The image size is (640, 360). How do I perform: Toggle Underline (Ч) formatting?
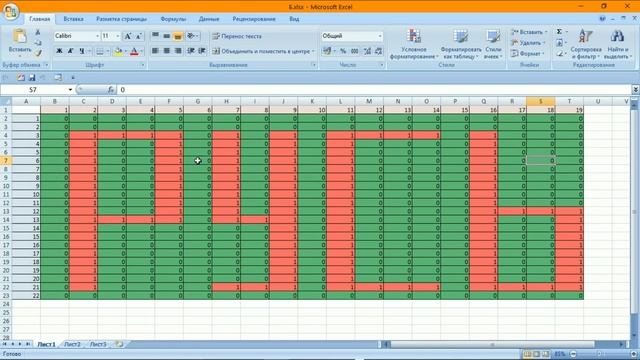[82, 51]
